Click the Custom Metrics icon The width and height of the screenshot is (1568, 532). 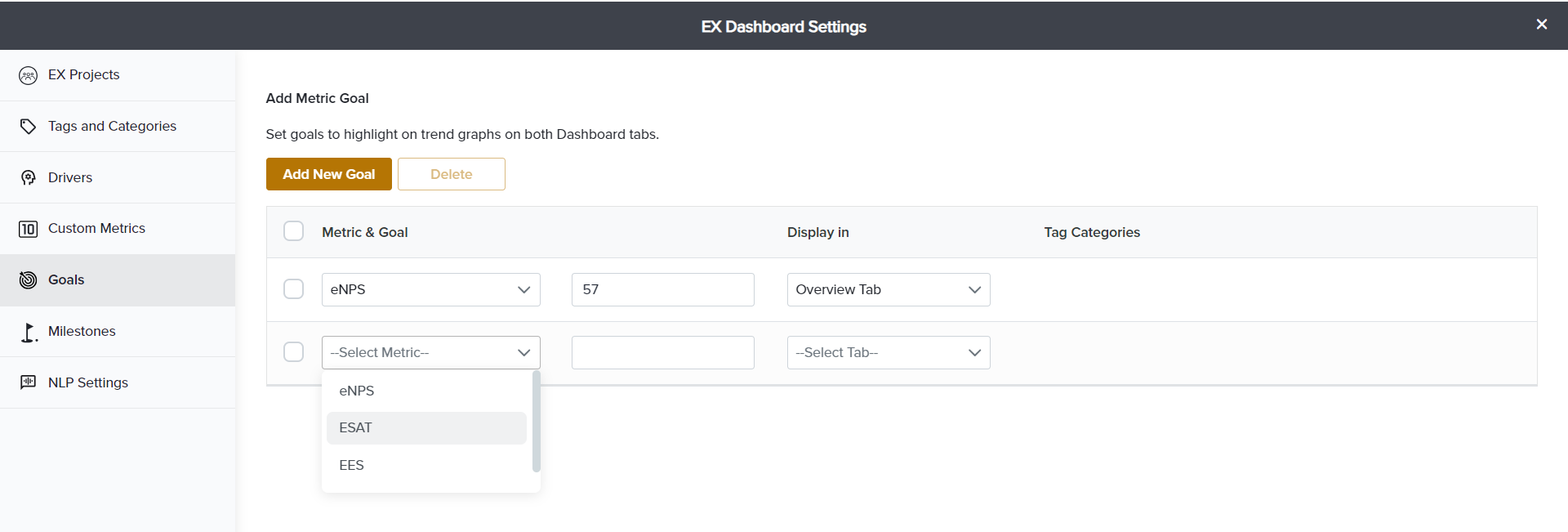[28, 229]
